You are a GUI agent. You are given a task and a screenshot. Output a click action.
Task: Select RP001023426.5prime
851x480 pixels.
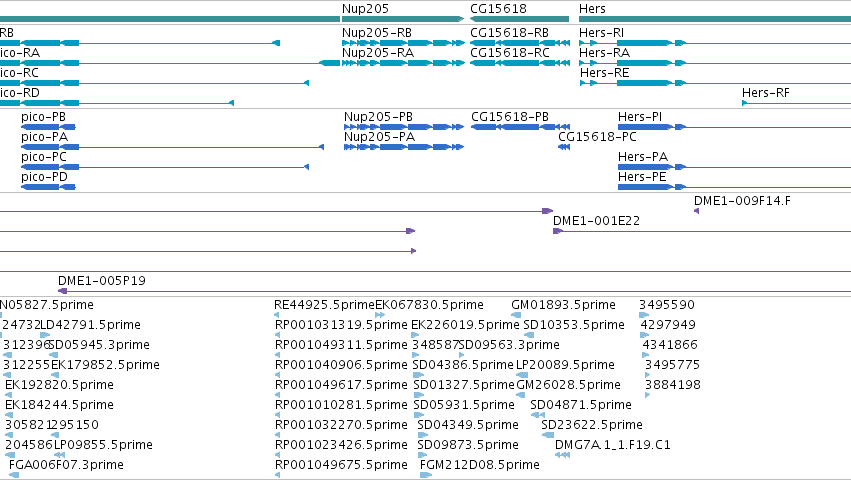click(341, 445)
